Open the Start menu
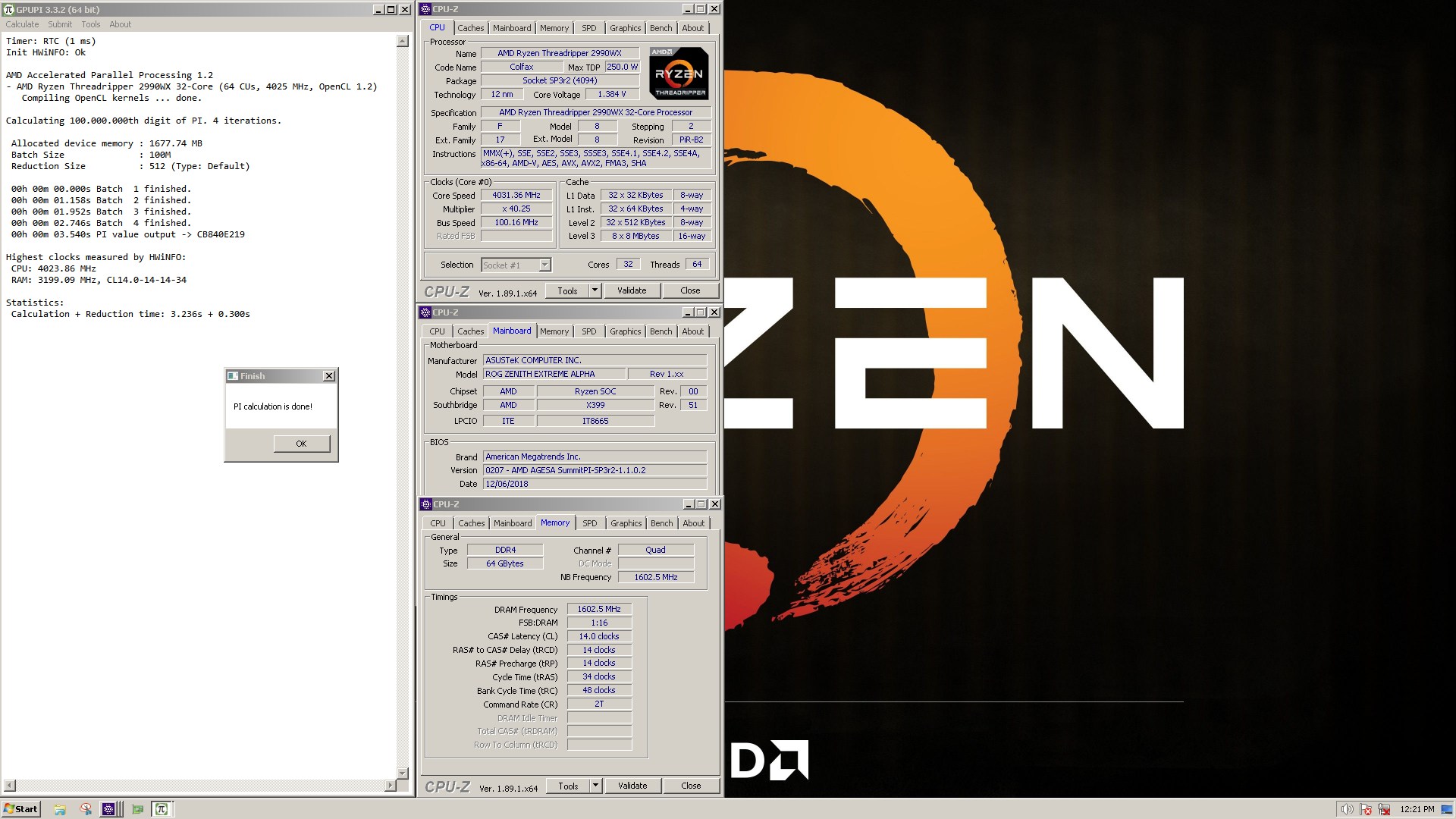 coord(20,809)
